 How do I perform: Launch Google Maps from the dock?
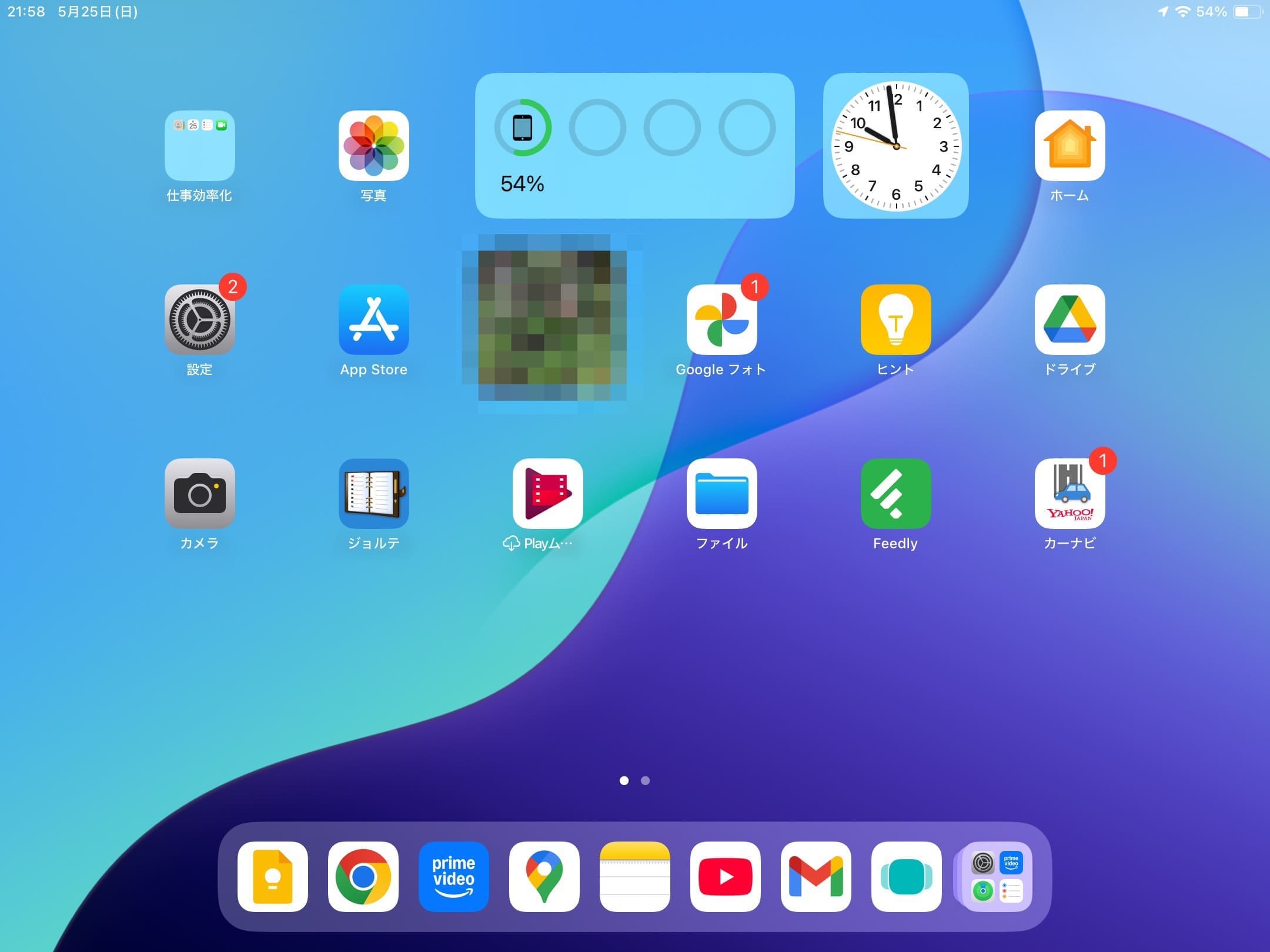tap(544, 877)
